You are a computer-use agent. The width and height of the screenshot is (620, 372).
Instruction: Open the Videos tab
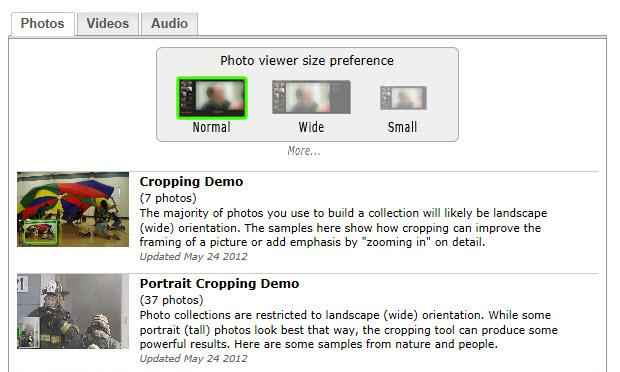pos(108,24)
